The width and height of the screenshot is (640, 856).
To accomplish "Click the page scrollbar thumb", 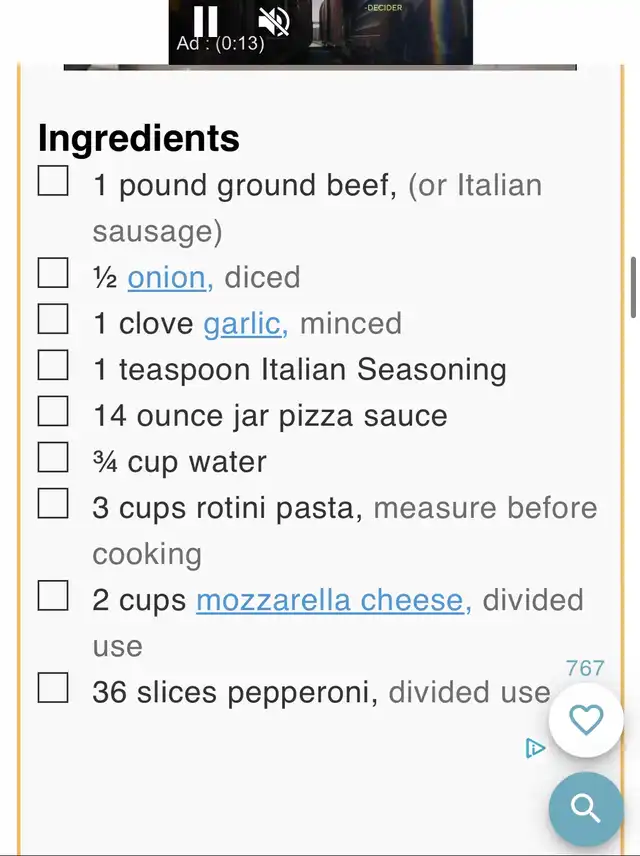I will coord(633,287).
